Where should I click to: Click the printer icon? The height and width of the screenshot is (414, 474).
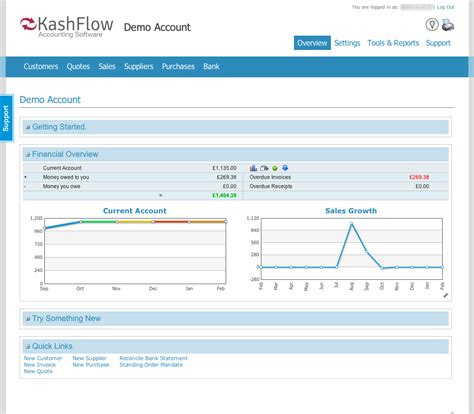tap(448, 25)
